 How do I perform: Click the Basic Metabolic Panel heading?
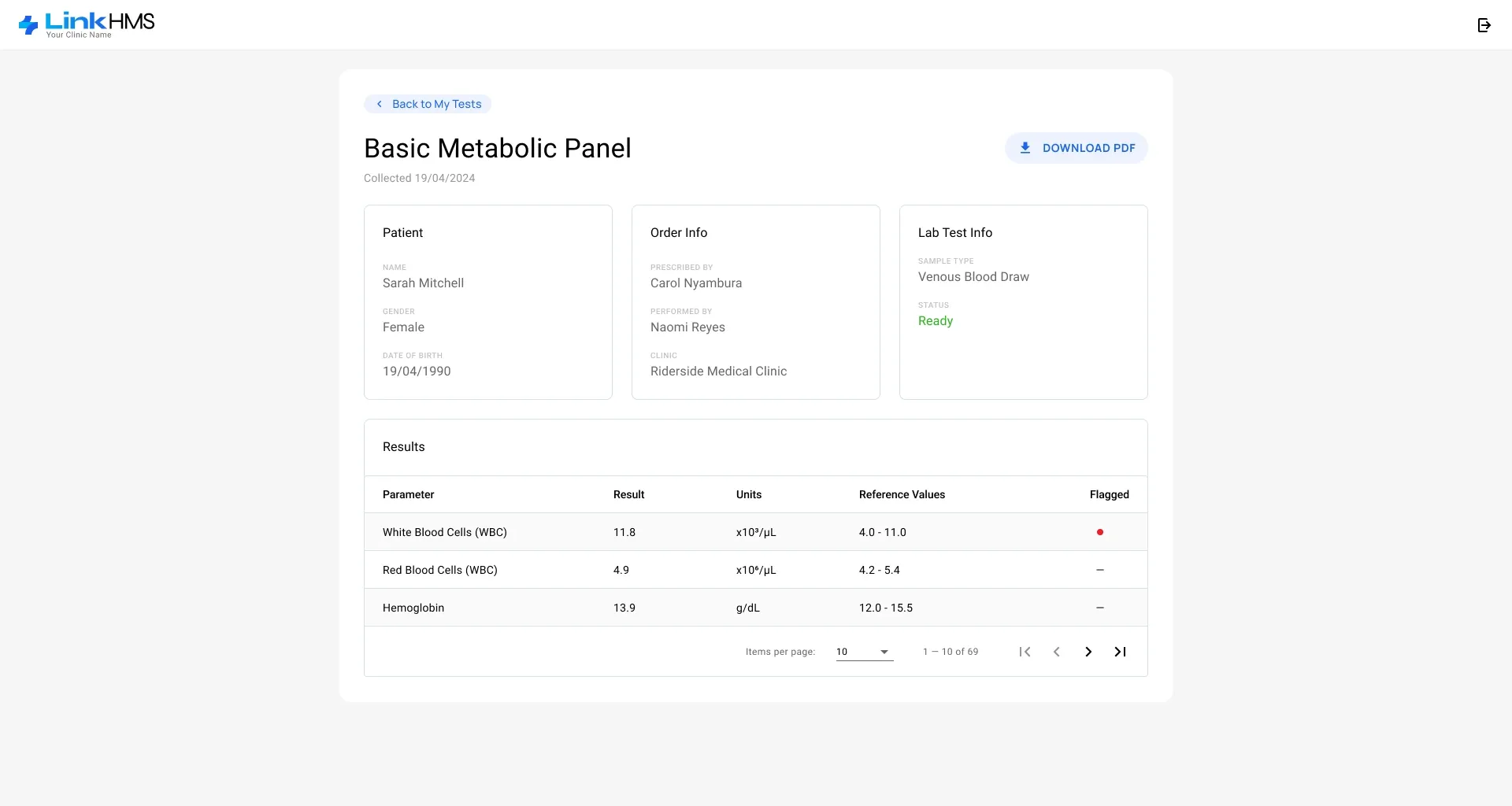point(498,148)
